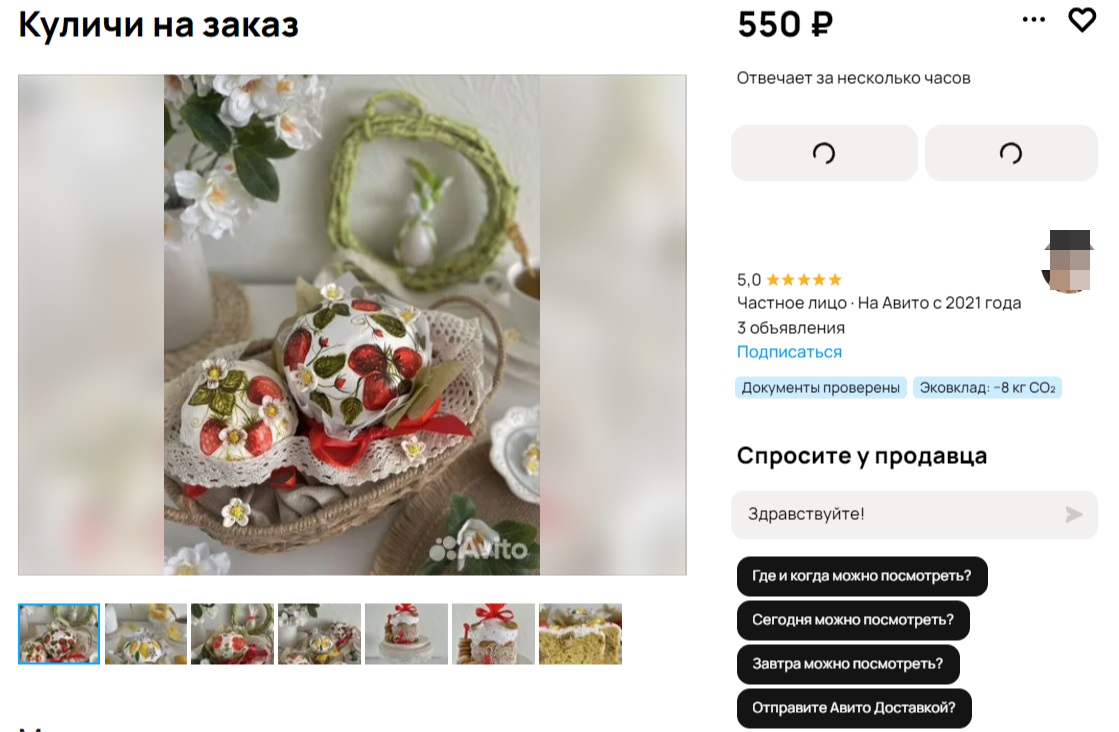Click the five-star seller rating
This screenshot has height=732, width=1119.
point(789,280)
